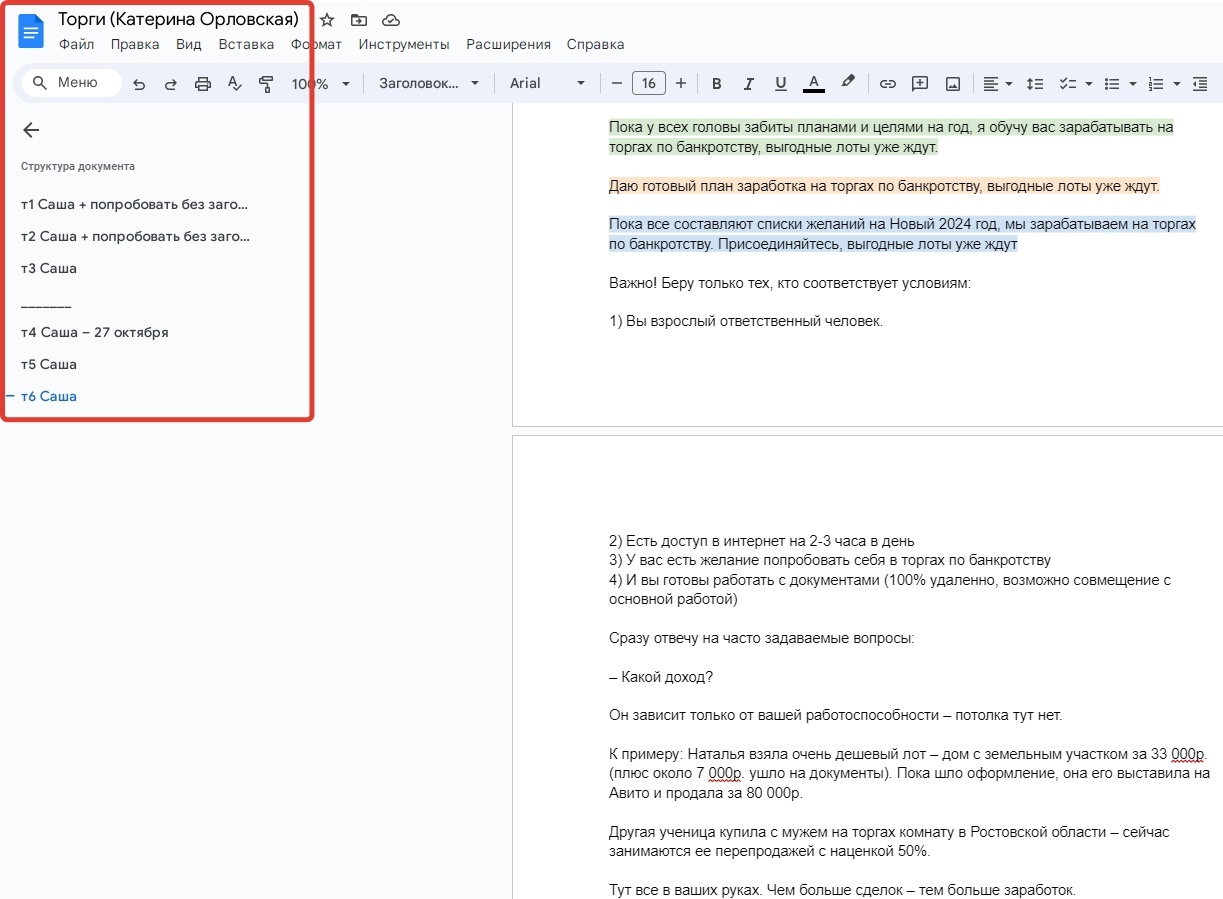The image size is (1223, 899).
Task: Select the paint format roller tool
Action: tap(266, 84)
